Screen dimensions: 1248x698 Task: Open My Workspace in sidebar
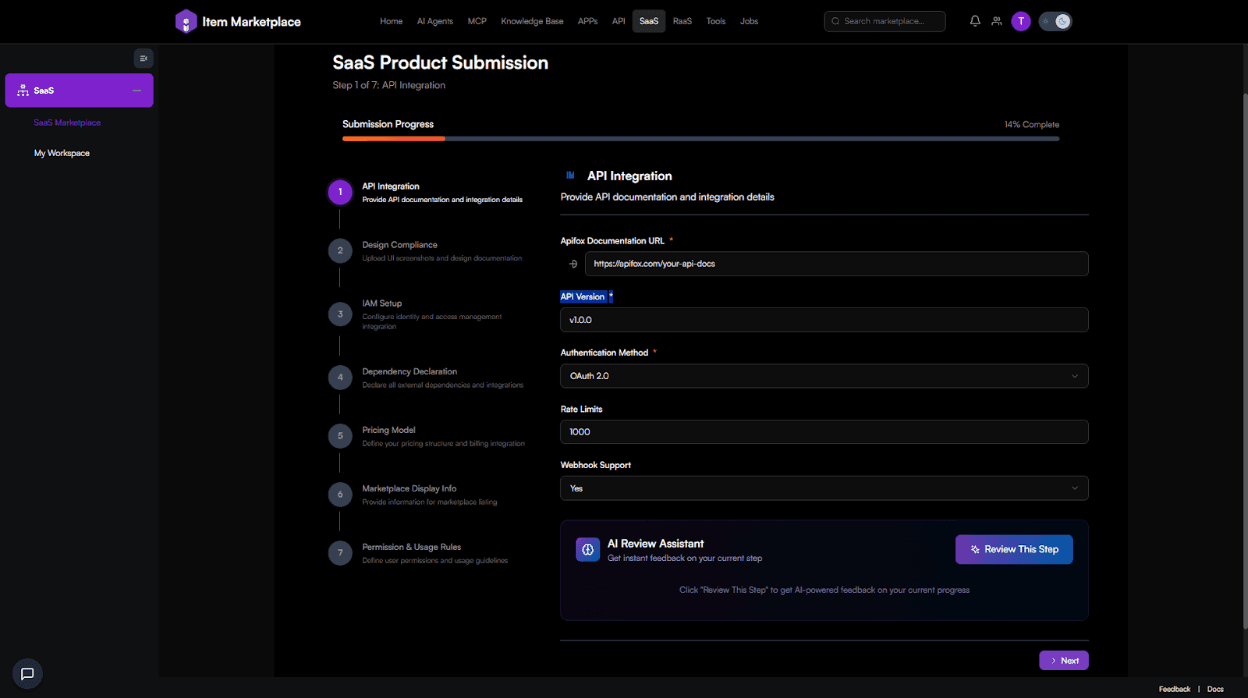coord(62,153)
